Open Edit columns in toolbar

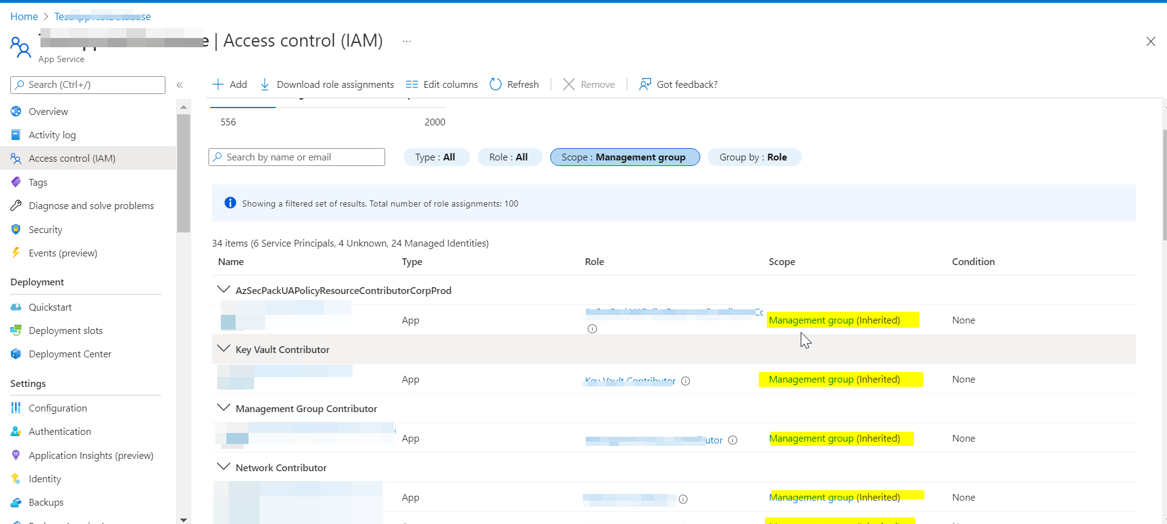tap(442, 85)
